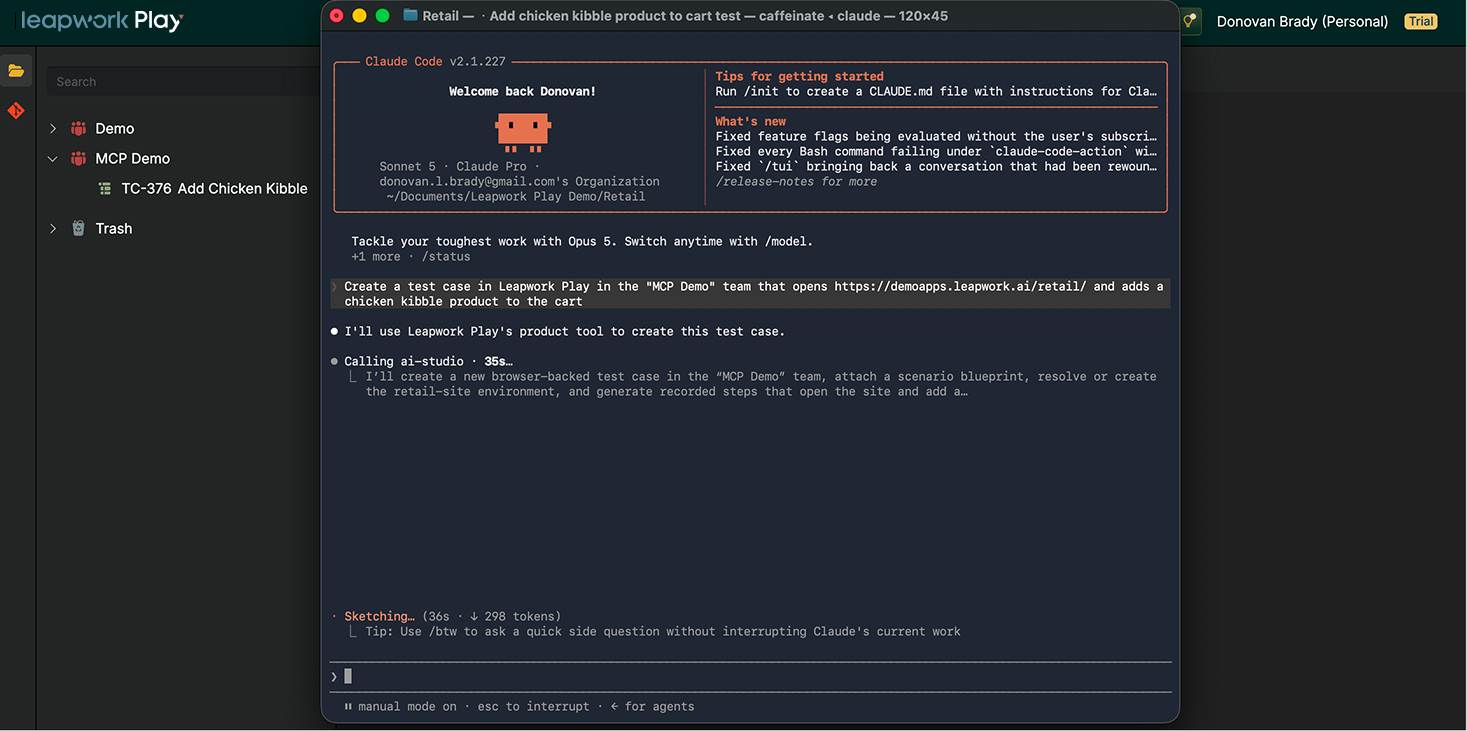Click the "Fixed every Bash command failing" note
1467x731 pixels.
click(x=936, y=151)
